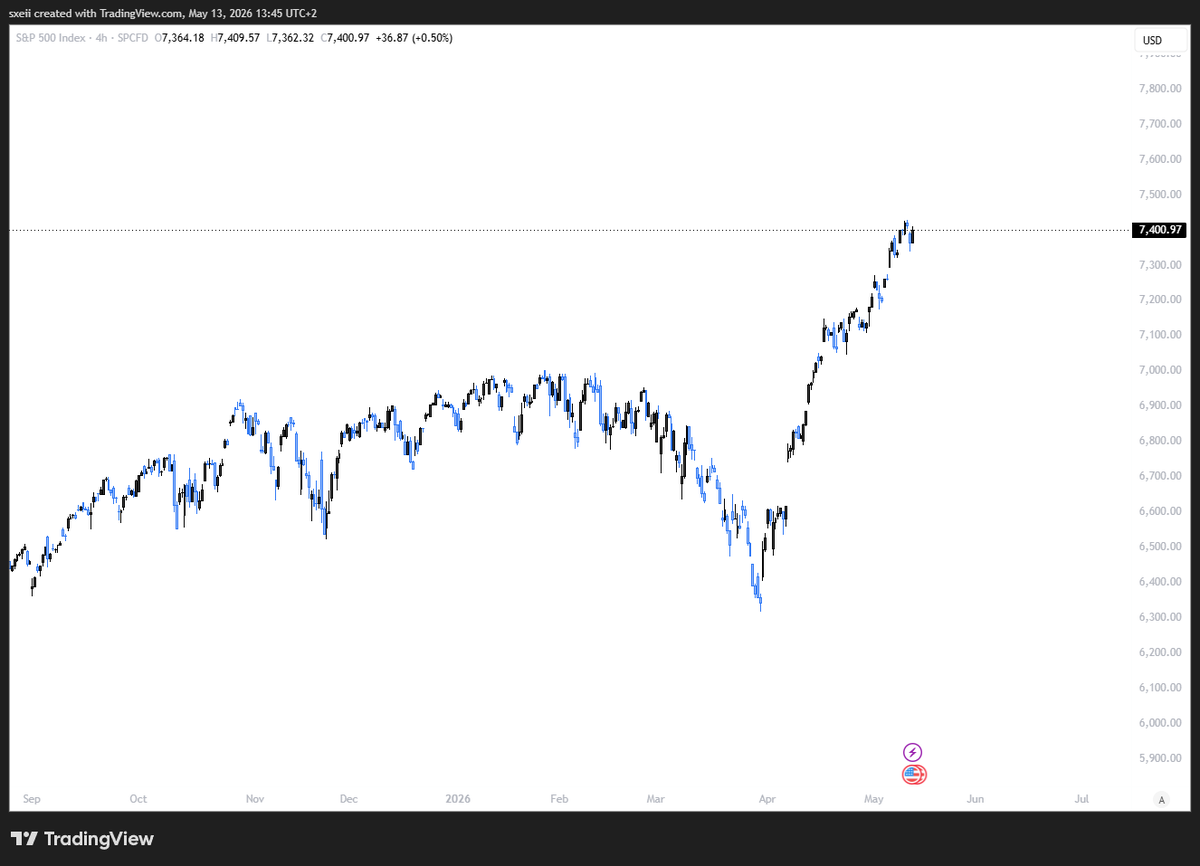Click the Jun label on the time axis
The image size is (1200, 866).
(x=976, y=799)
